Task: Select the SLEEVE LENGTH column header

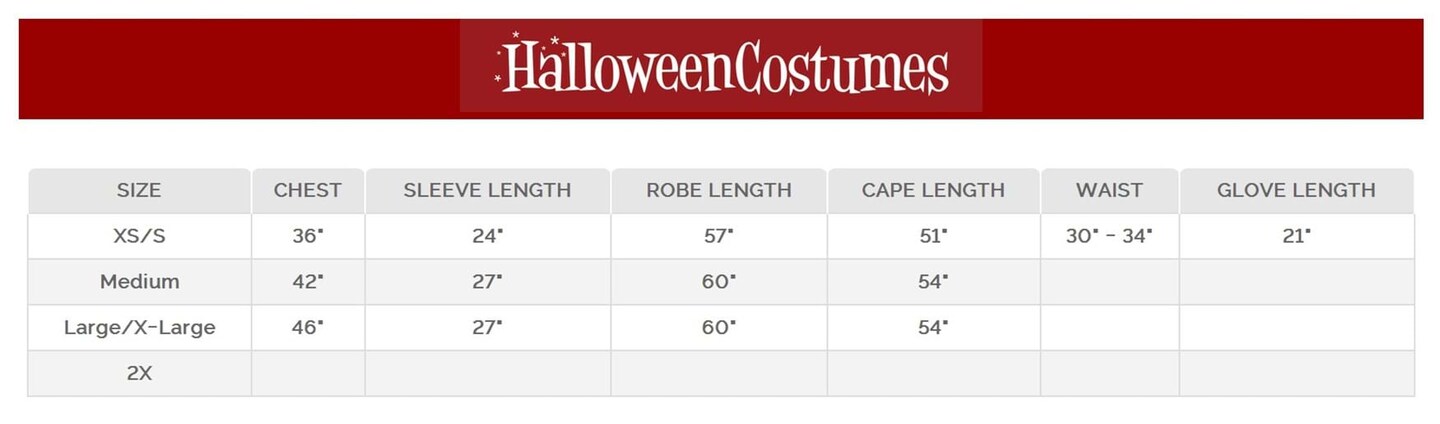Action: 487,190
